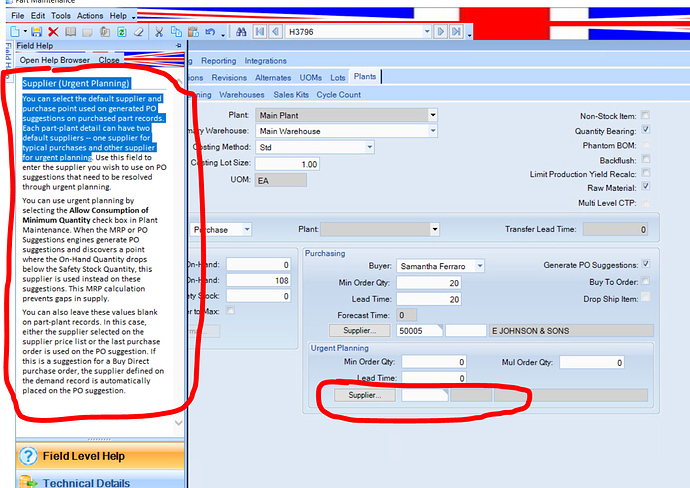Open the Purchase type dropdown

pyautogui.click(x=247, y=229)
